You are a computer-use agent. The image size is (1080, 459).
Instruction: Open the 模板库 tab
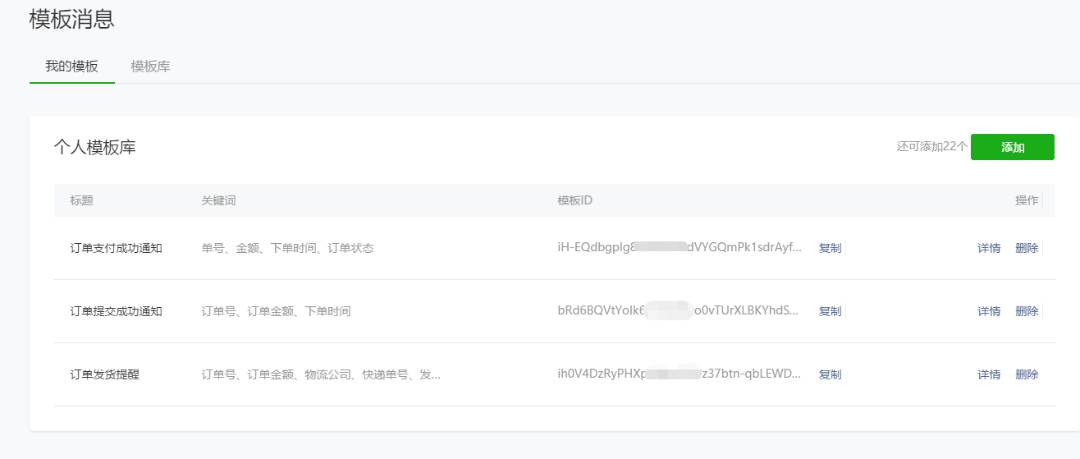pos(150,67)
